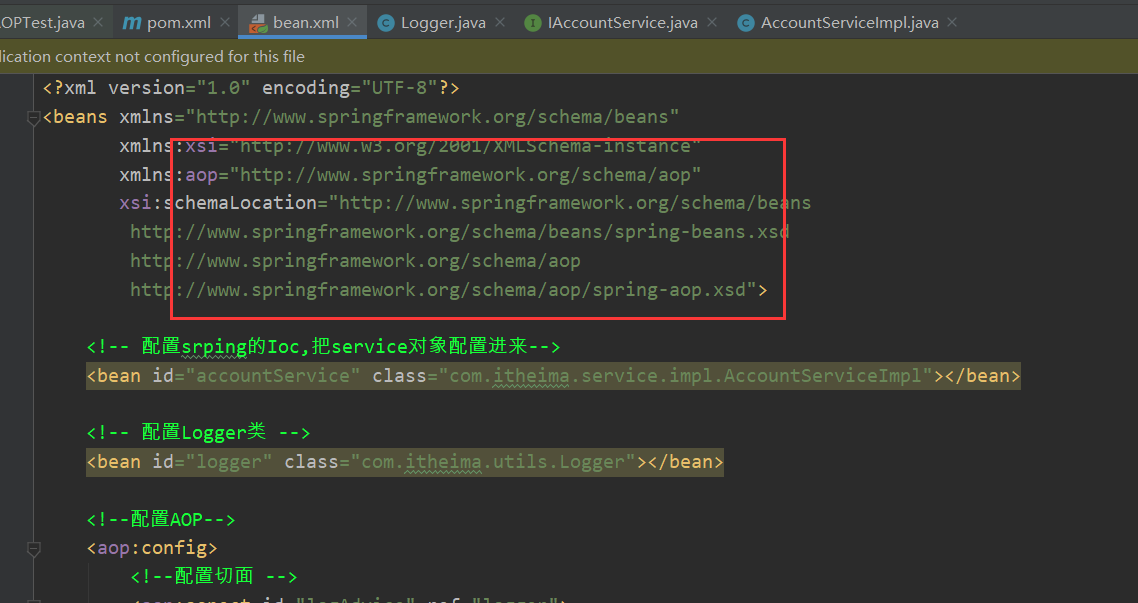Click the 配置AOP comment

[x=160, y=520]
